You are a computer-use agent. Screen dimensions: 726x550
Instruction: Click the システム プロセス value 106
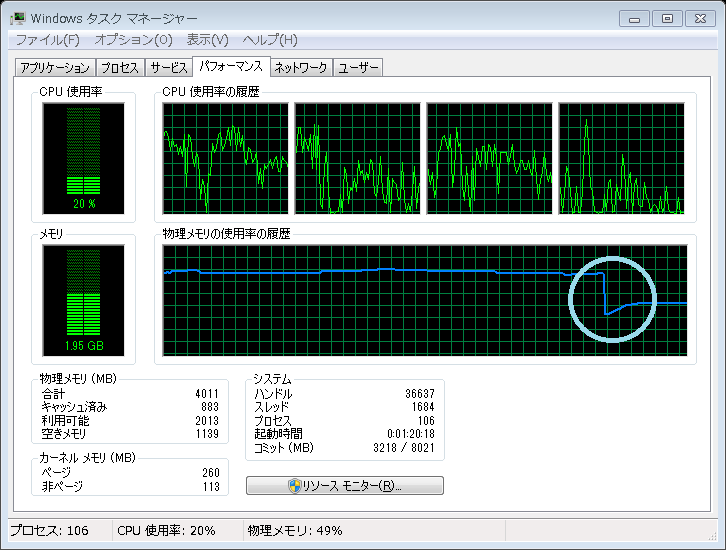pos(426,420)
